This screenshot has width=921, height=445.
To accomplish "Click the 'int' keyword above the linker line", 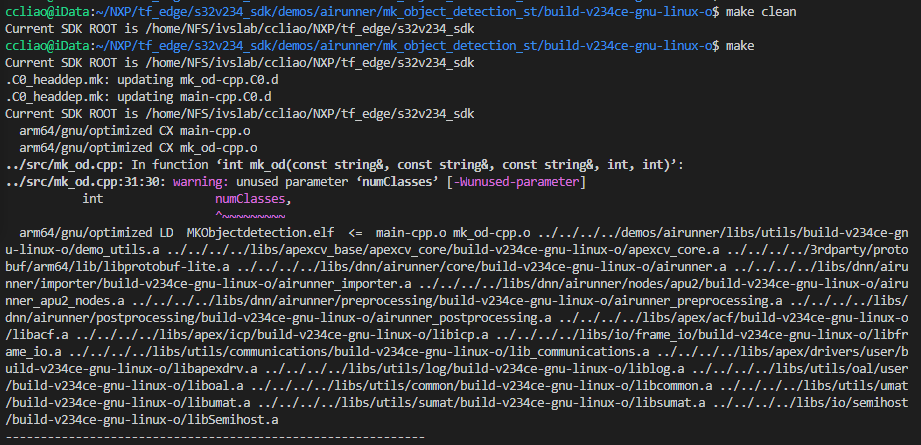I will click(x=91, y=199).
